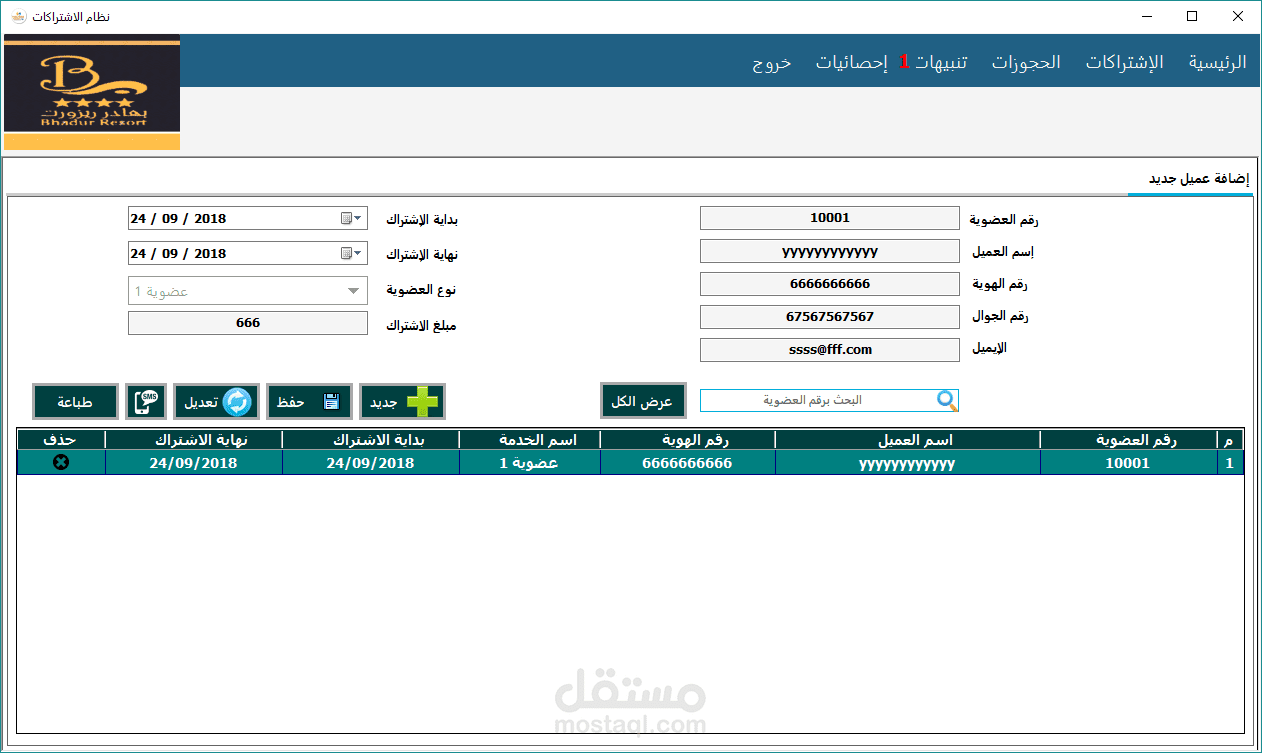Image resolution: width=1262 pixels, height=753 pixels.
Task: Click the magnifier icon in the membership search box
Action: tap(947, 400)
